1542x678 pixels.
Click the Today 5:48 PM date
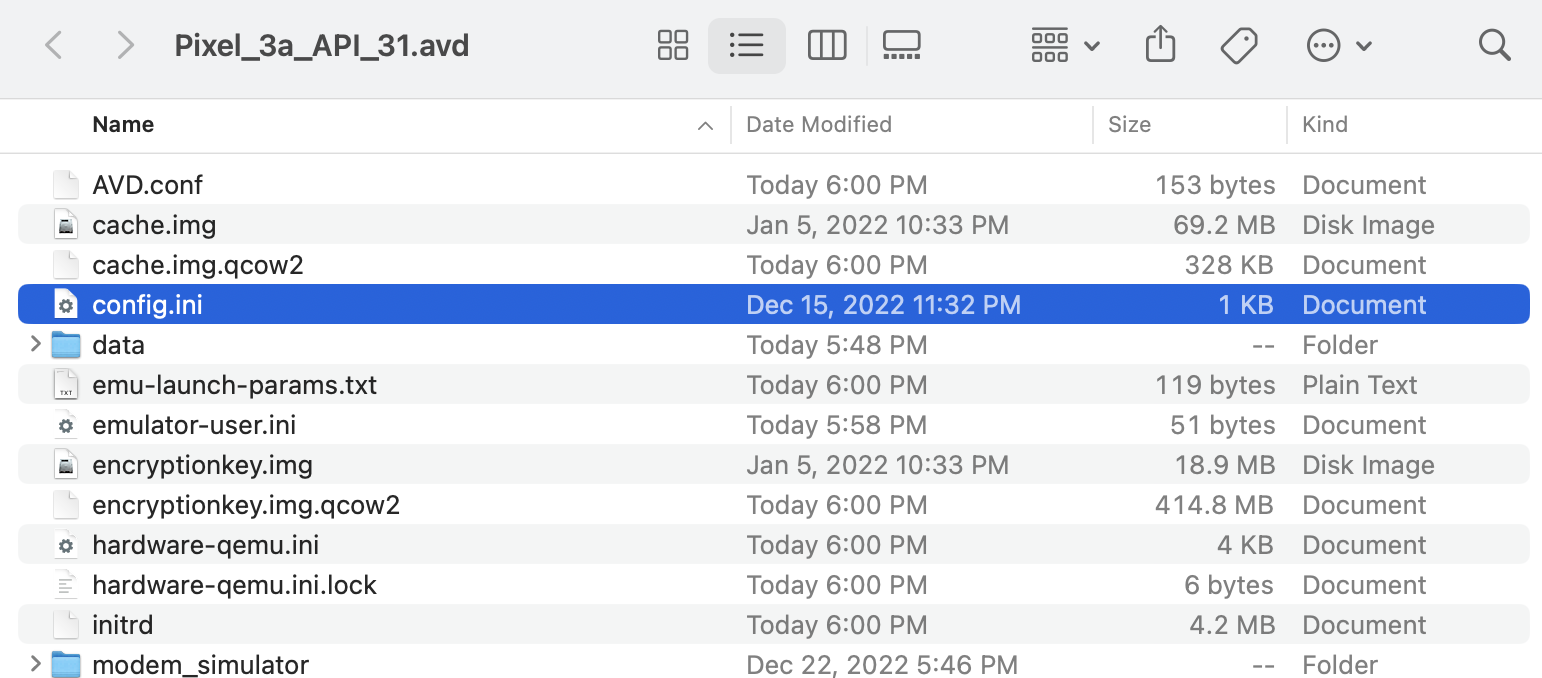coord(836,345)
